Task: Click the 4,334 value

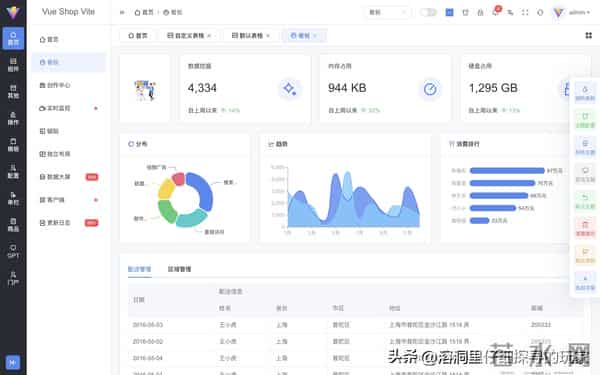Action: click(x=202, y=88)
